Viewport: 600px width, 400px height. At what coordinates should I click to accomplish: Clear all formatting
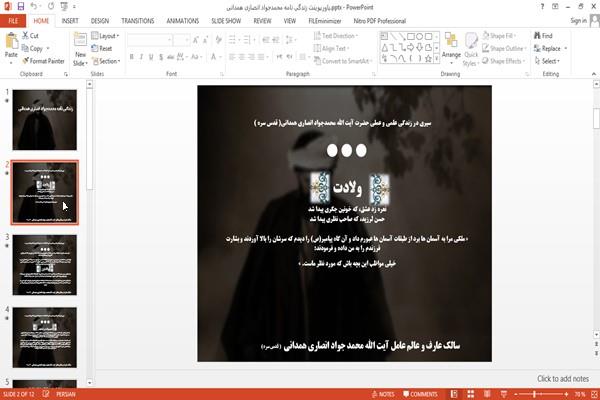click(x=218, y=39)
